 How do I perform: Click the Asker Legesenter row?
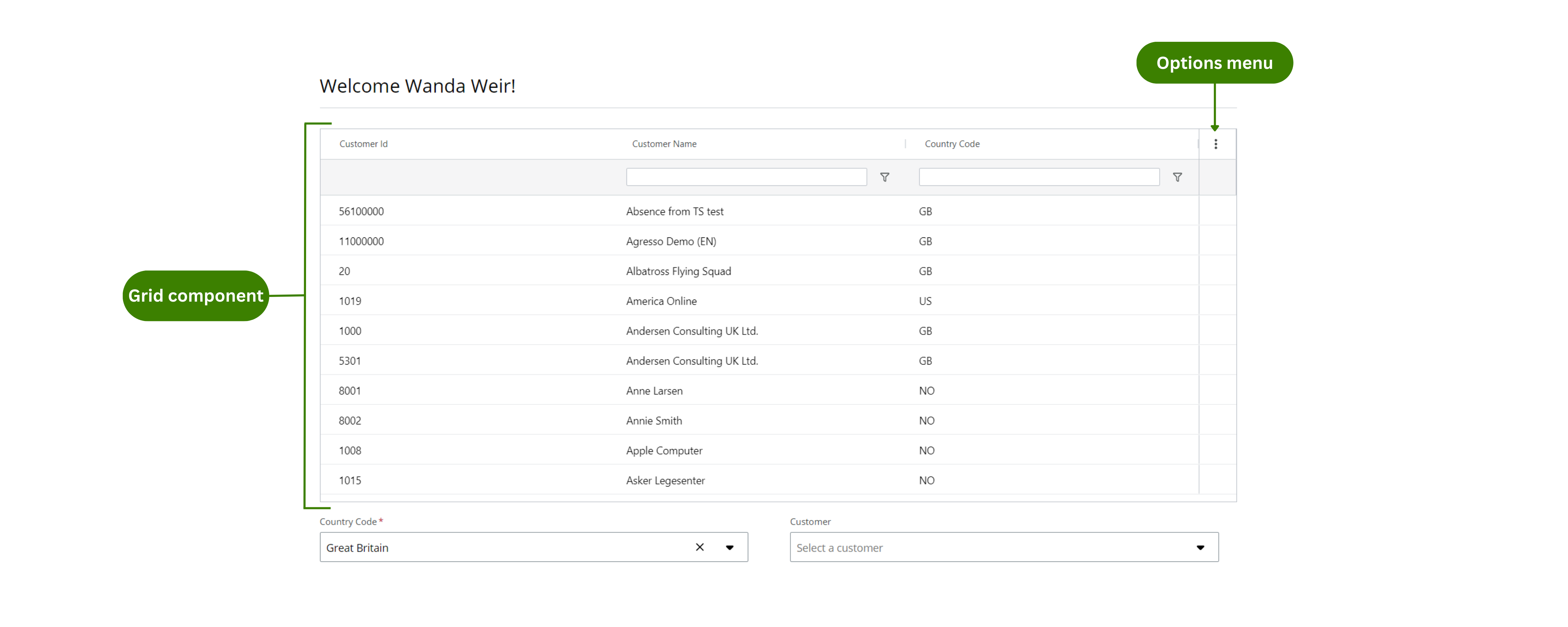click(665, 480)
